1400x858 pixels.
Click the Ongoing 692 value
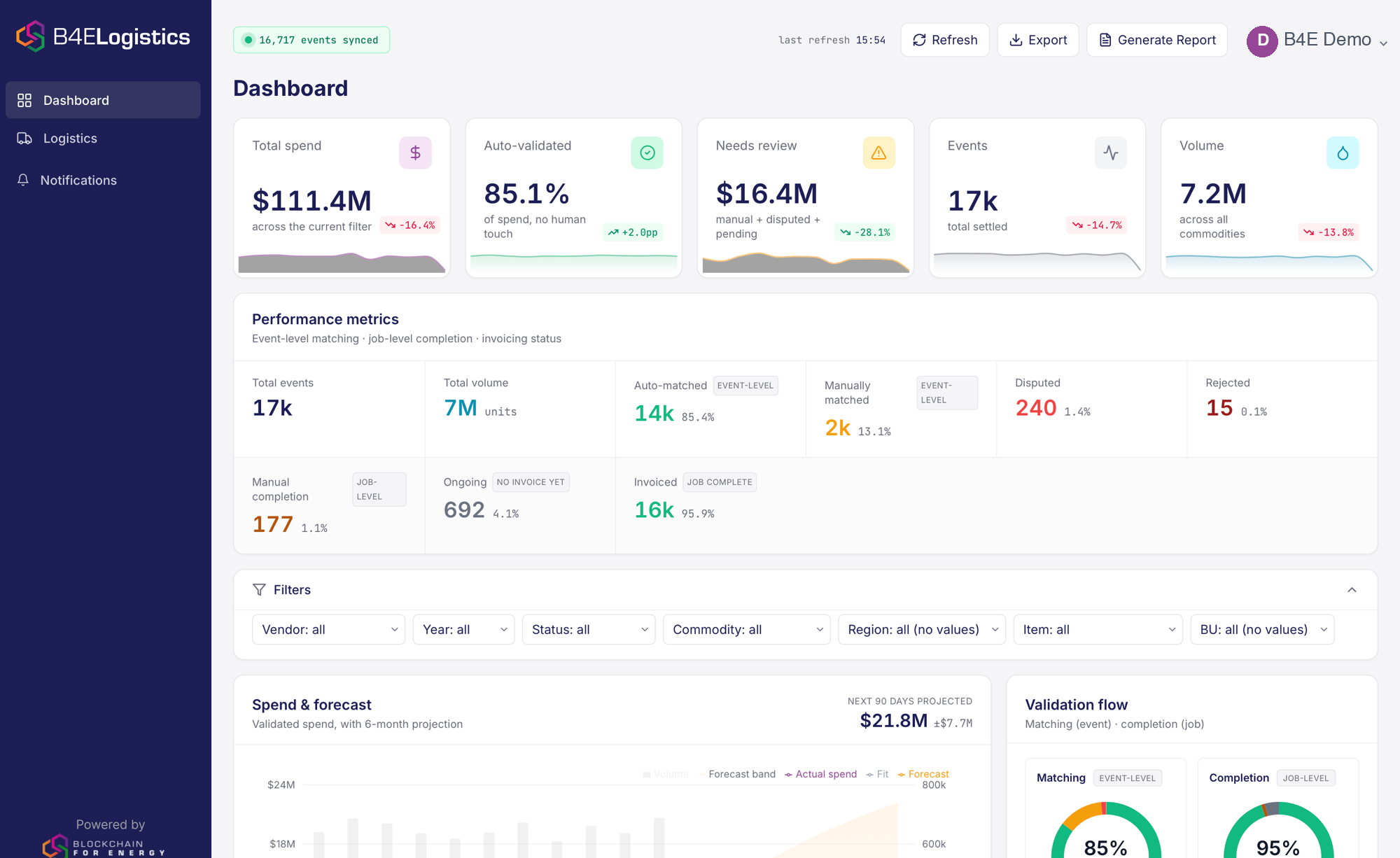click(x=464, y=510)
